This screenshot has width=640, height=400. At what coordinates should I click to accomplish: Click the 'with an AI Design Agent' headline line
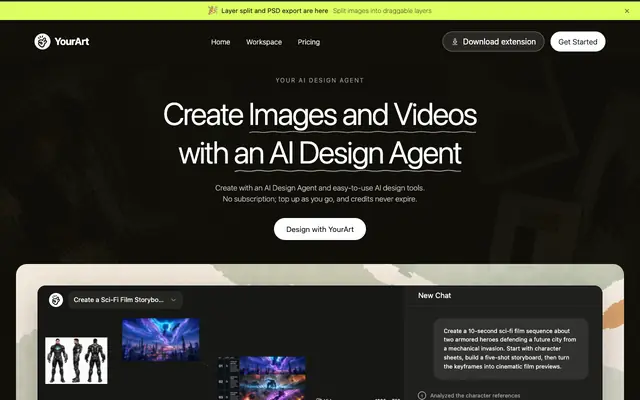320,153
